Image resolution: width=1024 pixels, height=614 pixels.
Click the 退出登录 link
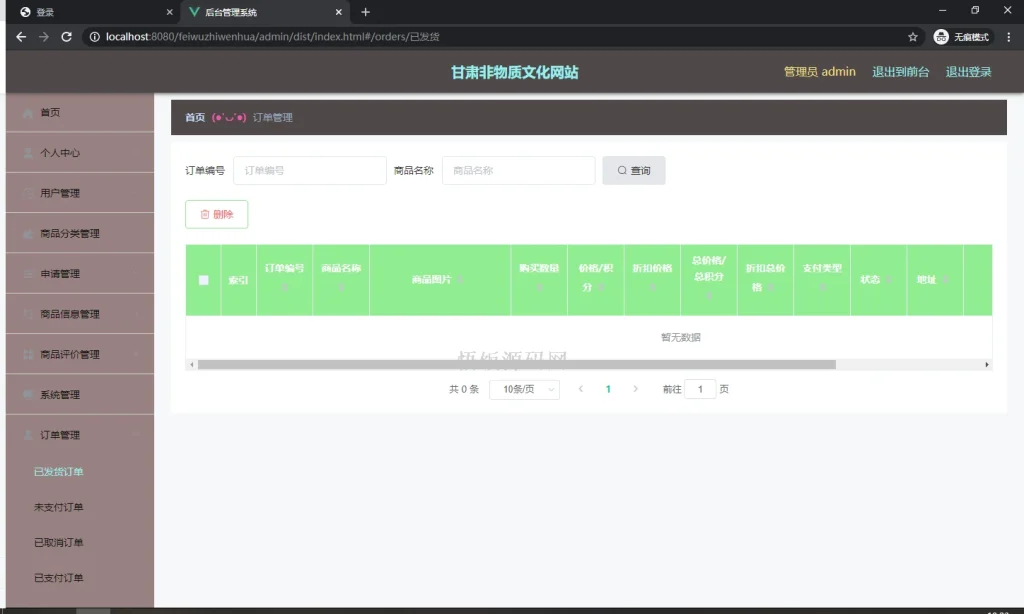coord(968,71)
